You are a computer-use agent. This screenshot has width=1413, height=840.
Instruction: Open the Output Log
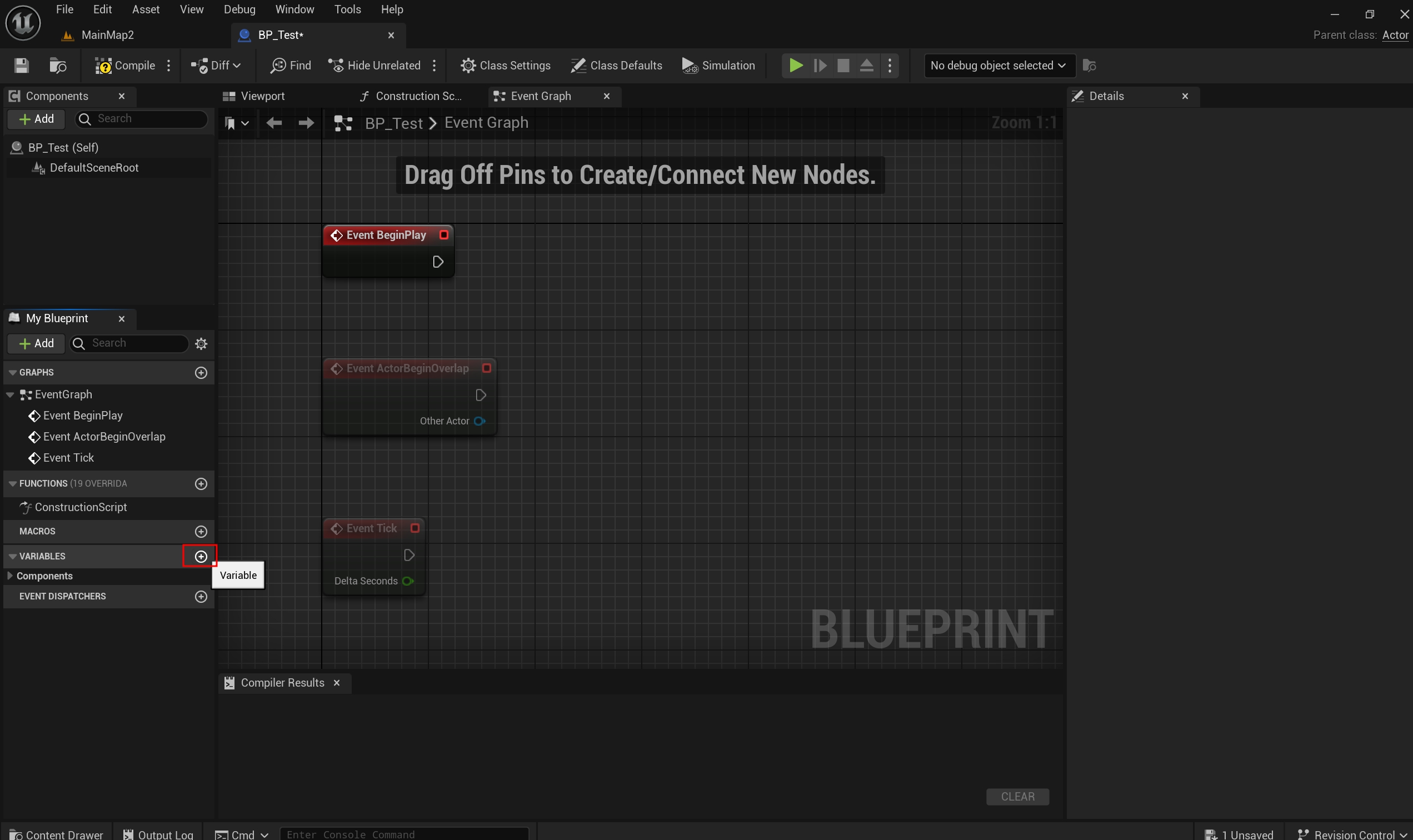click(x=158, y=834)
